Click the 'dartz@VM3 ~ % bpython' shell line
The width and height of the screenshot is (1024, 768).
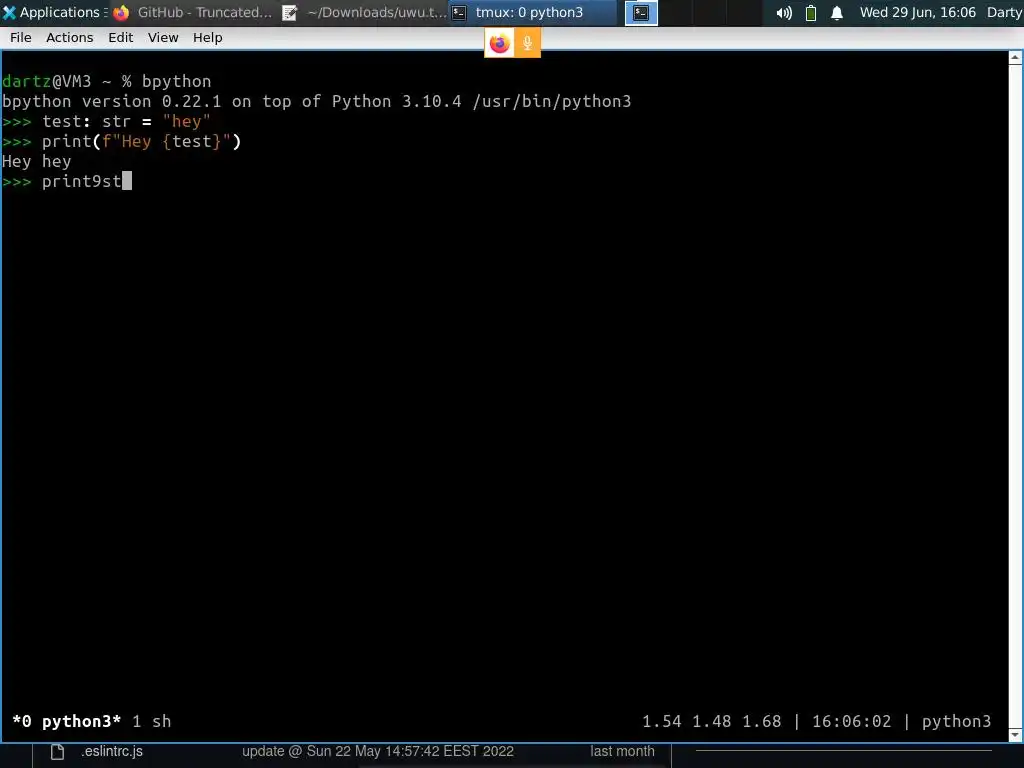[x=106, y=82]
